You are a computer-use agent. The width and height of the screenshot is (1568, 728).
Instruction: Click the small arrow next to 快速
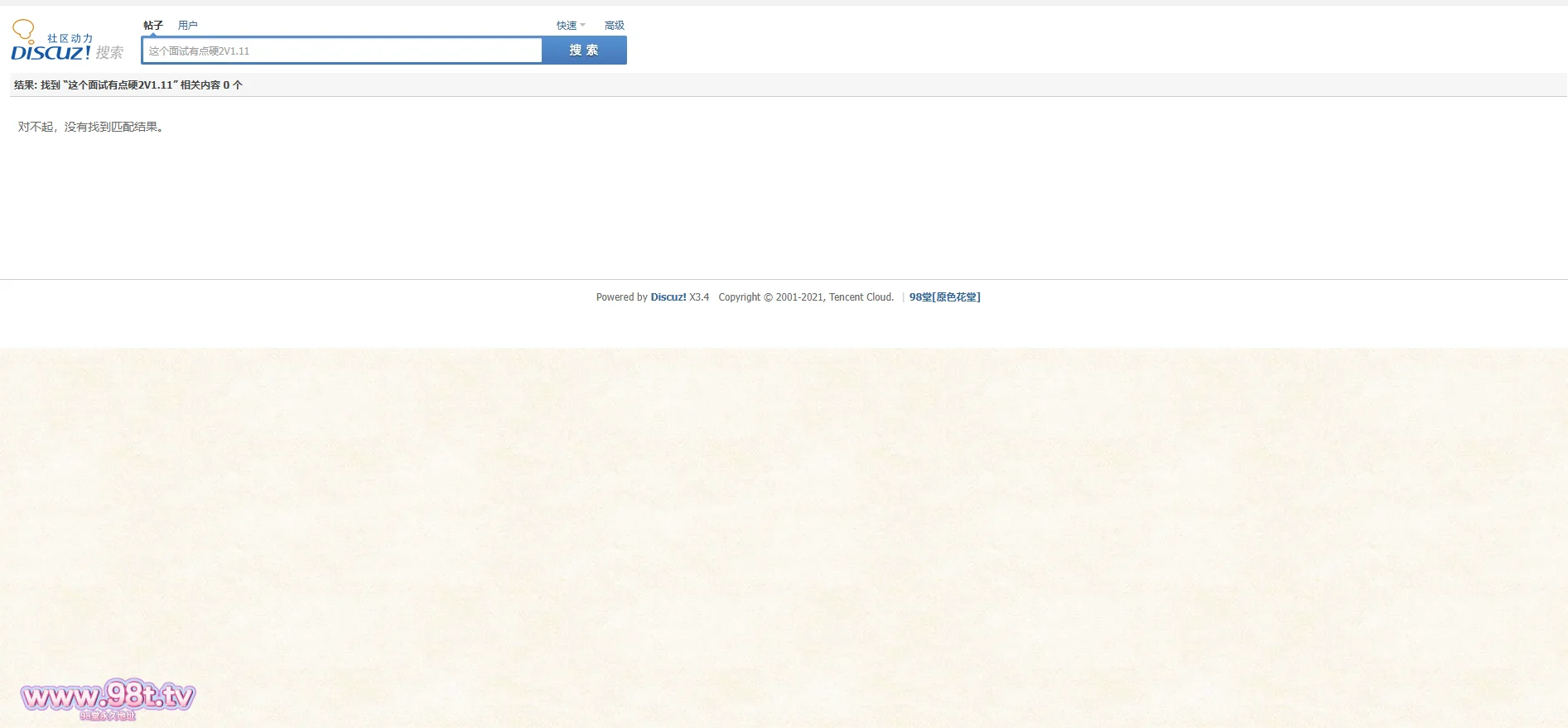tap(583, 25)
